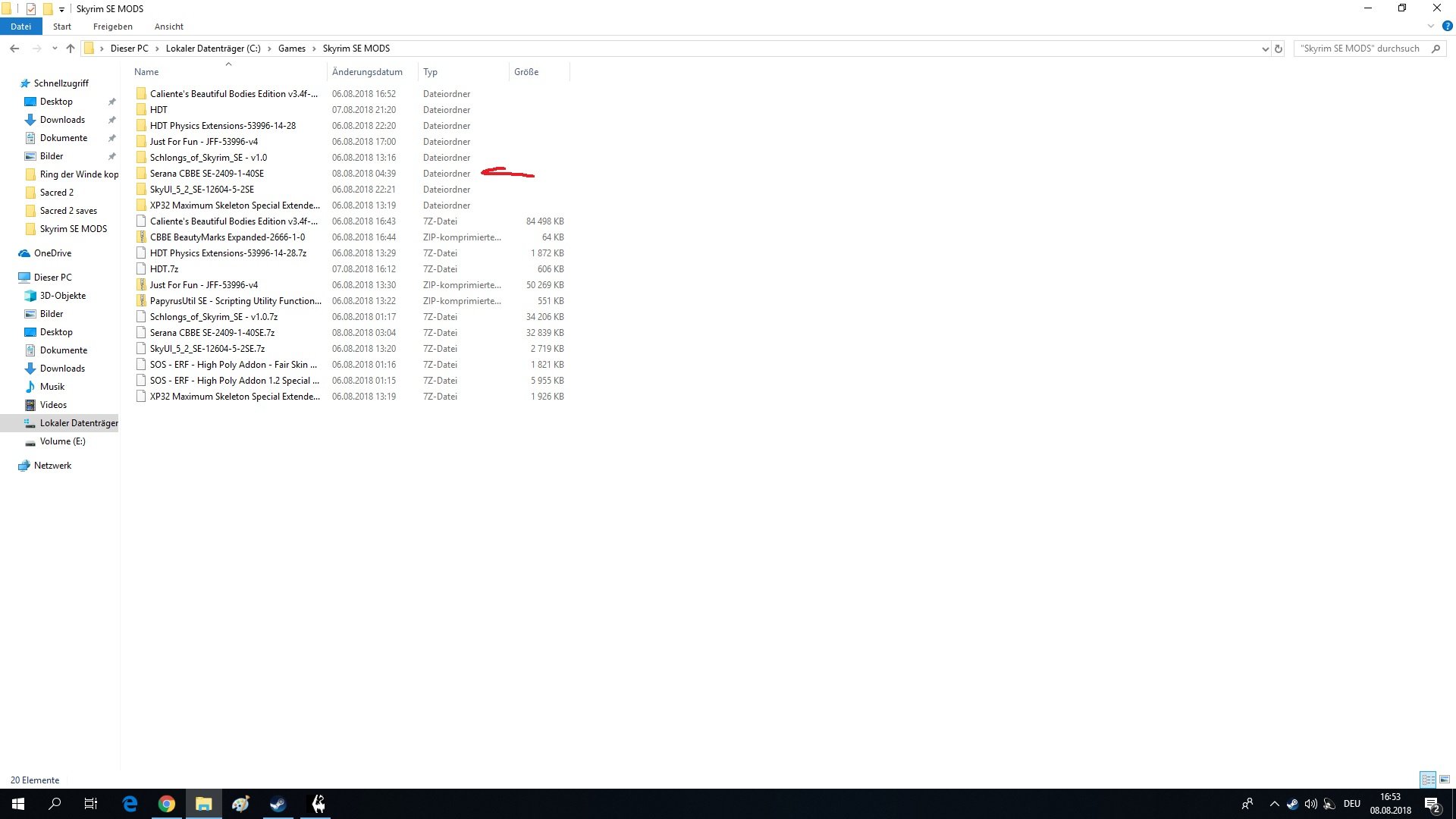The image size is (1456, 819).
Task: Switch to large icons view layout
Action: [x=1445, y=780]
